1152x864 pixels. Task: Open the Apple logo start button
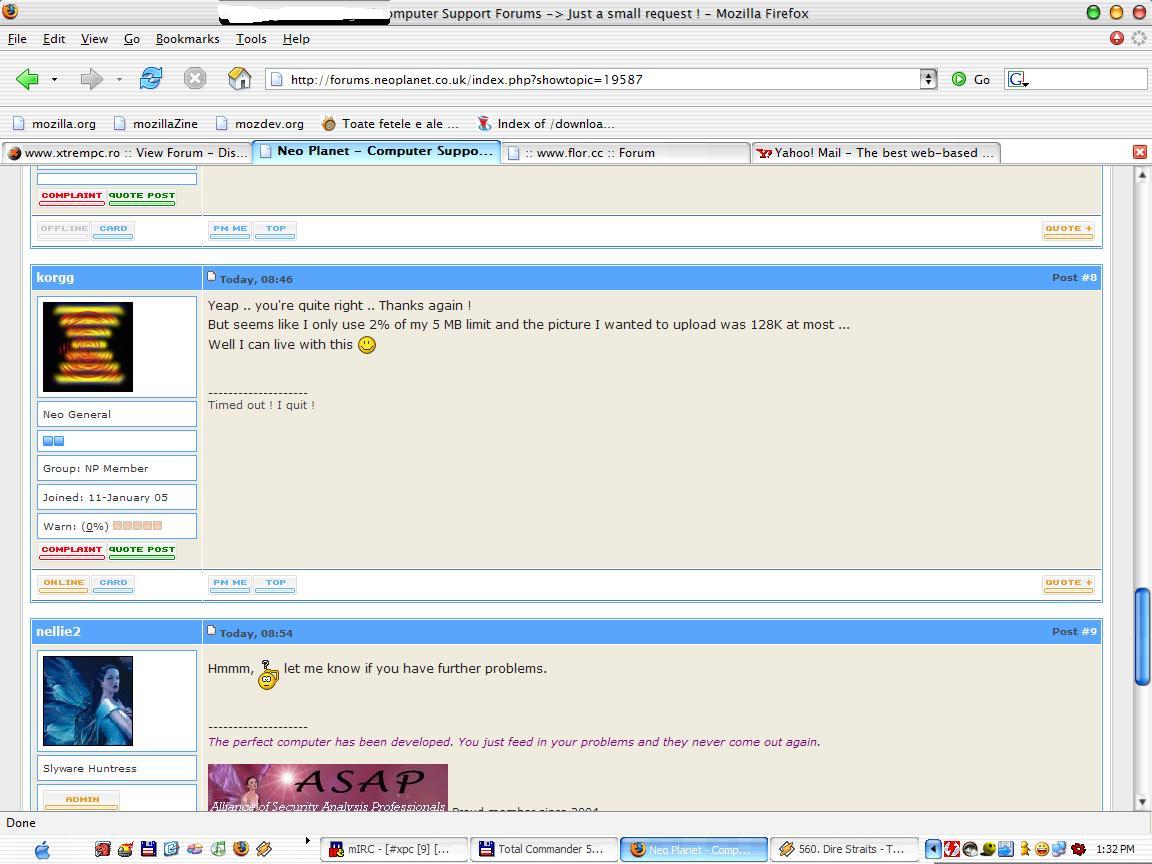click(43, 849)
